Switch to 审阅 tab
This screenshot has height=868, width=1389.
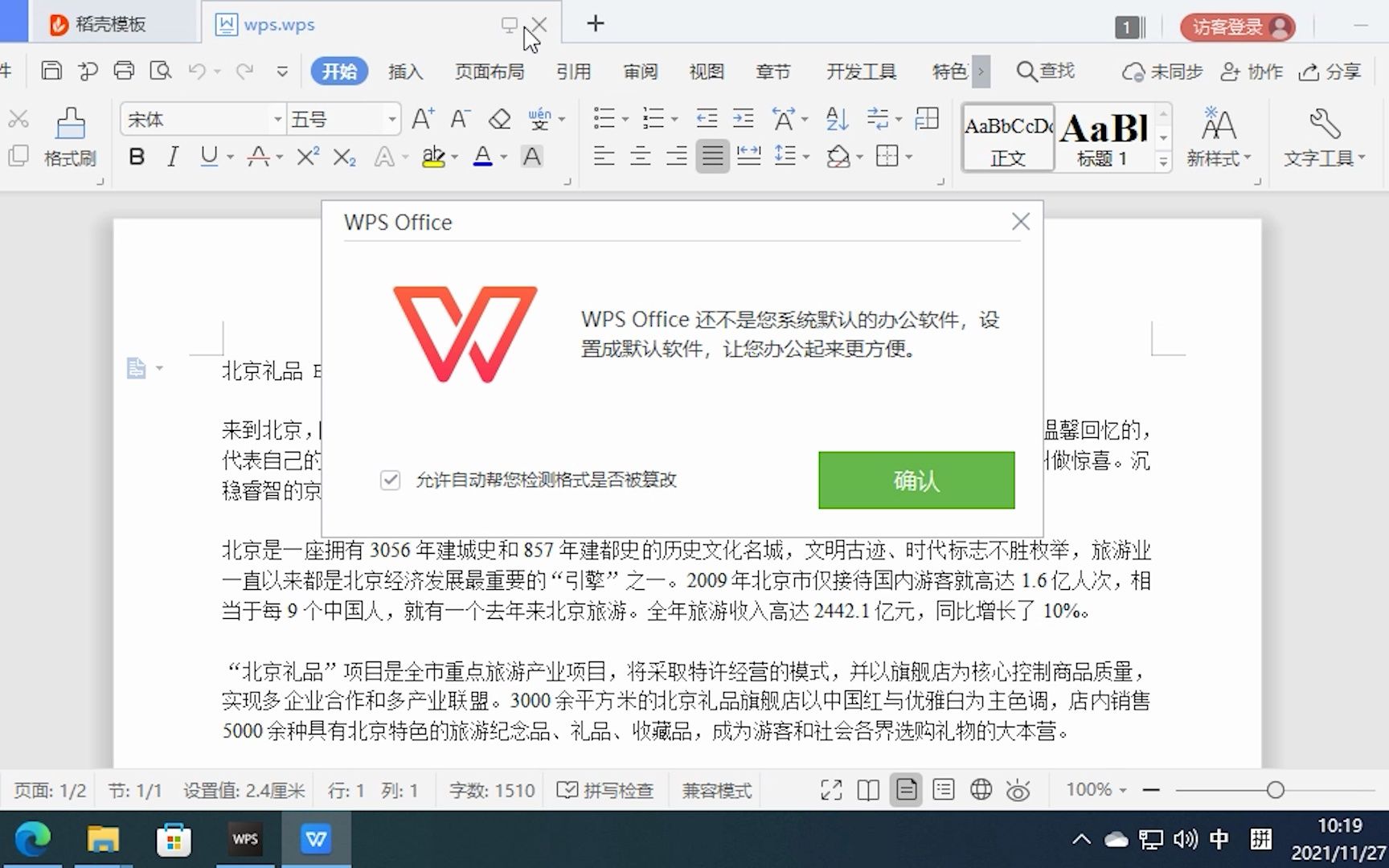(x=640, y=72)
